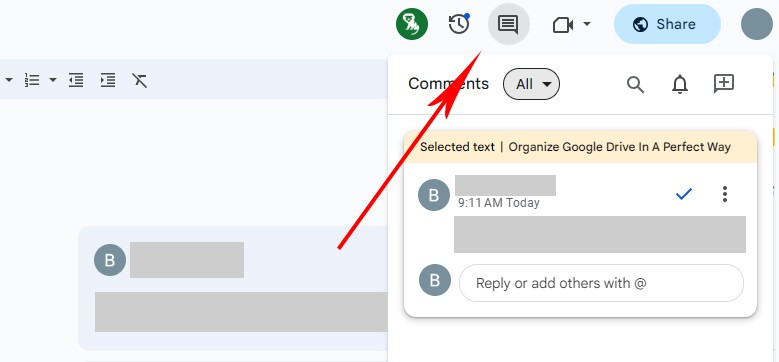Viewport: 779px width, 362px height.
Task: Search comments with magnifier icon
Action: click(x=635, y=84)
